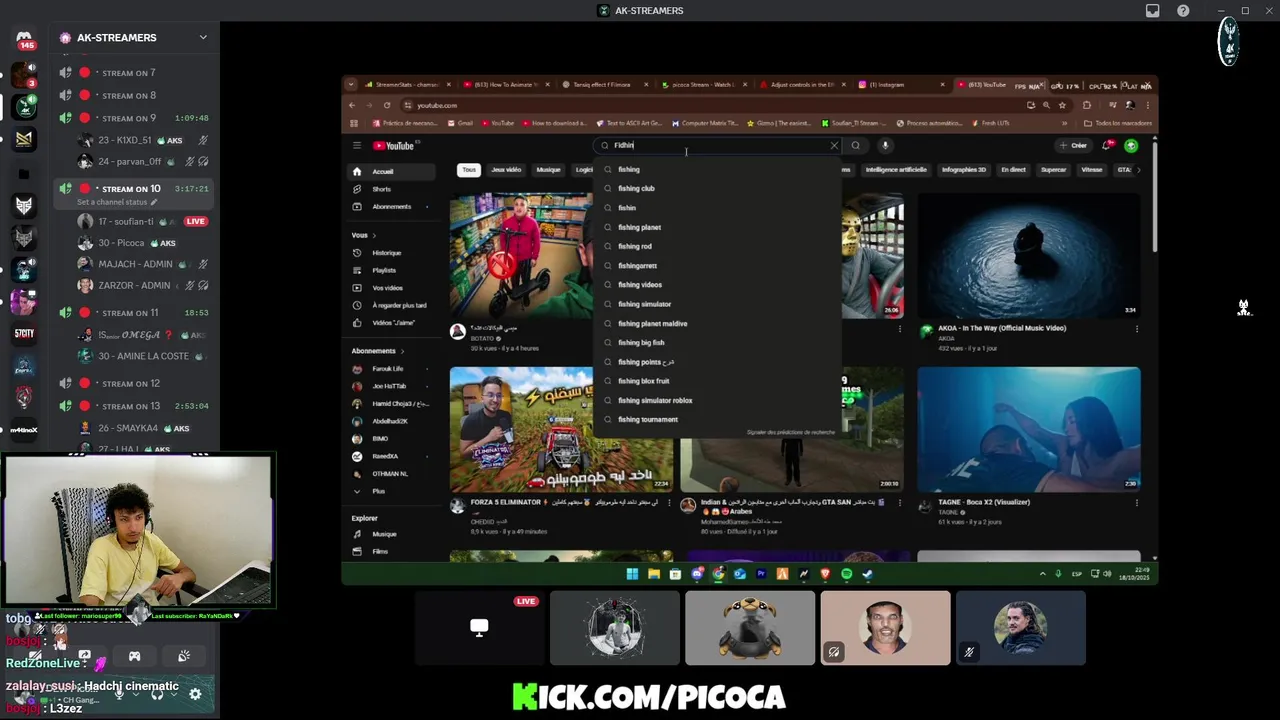Open the 57CITY server icon
Viewport: 1280px width, 720px height.
point(24,334)
